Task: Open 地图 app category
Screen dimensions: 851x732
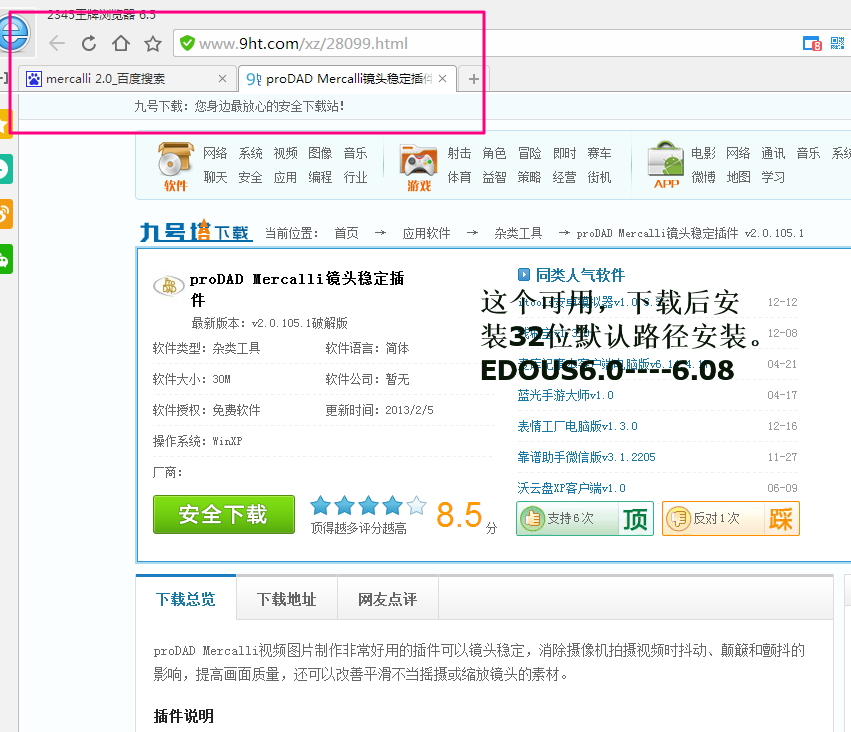Action: (x=738, y=177)
